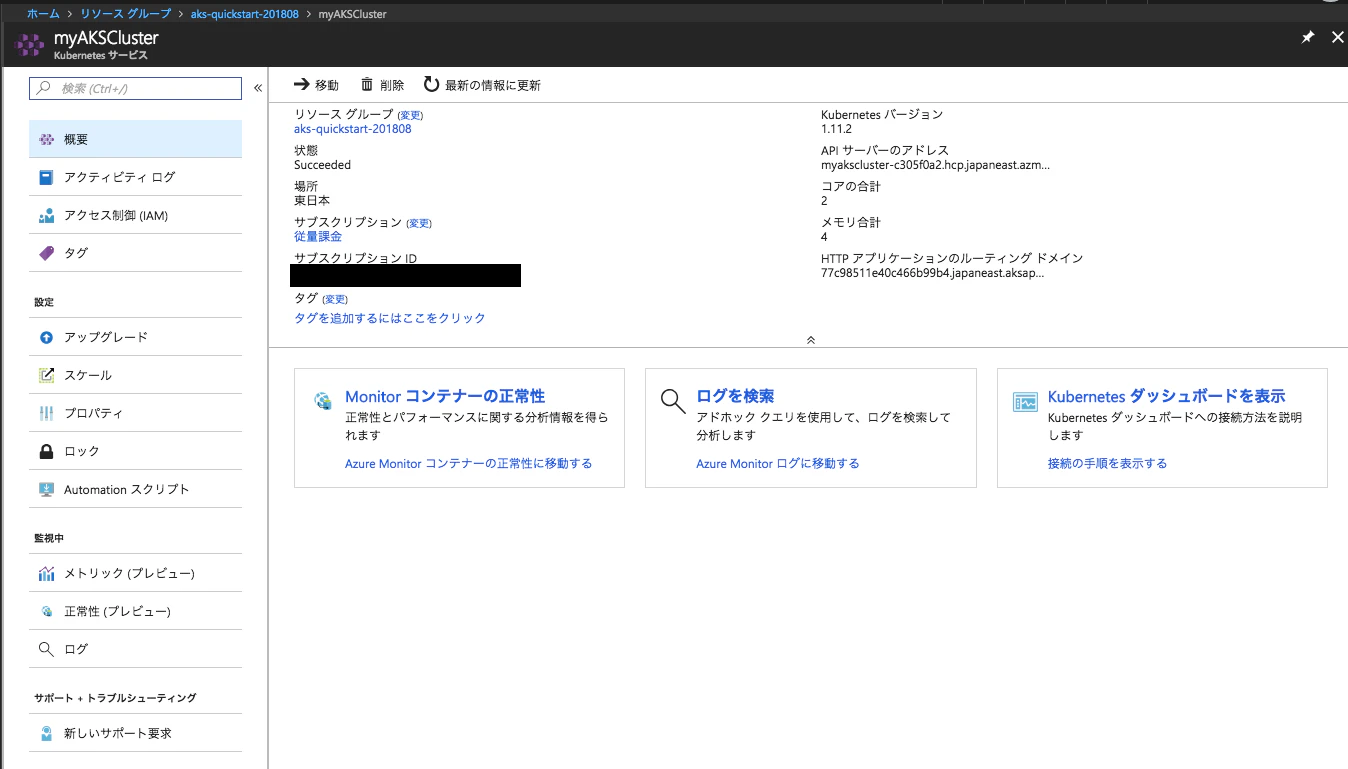Click the Kubernetes ダッシュボード chart icon

pos(1025,401)
